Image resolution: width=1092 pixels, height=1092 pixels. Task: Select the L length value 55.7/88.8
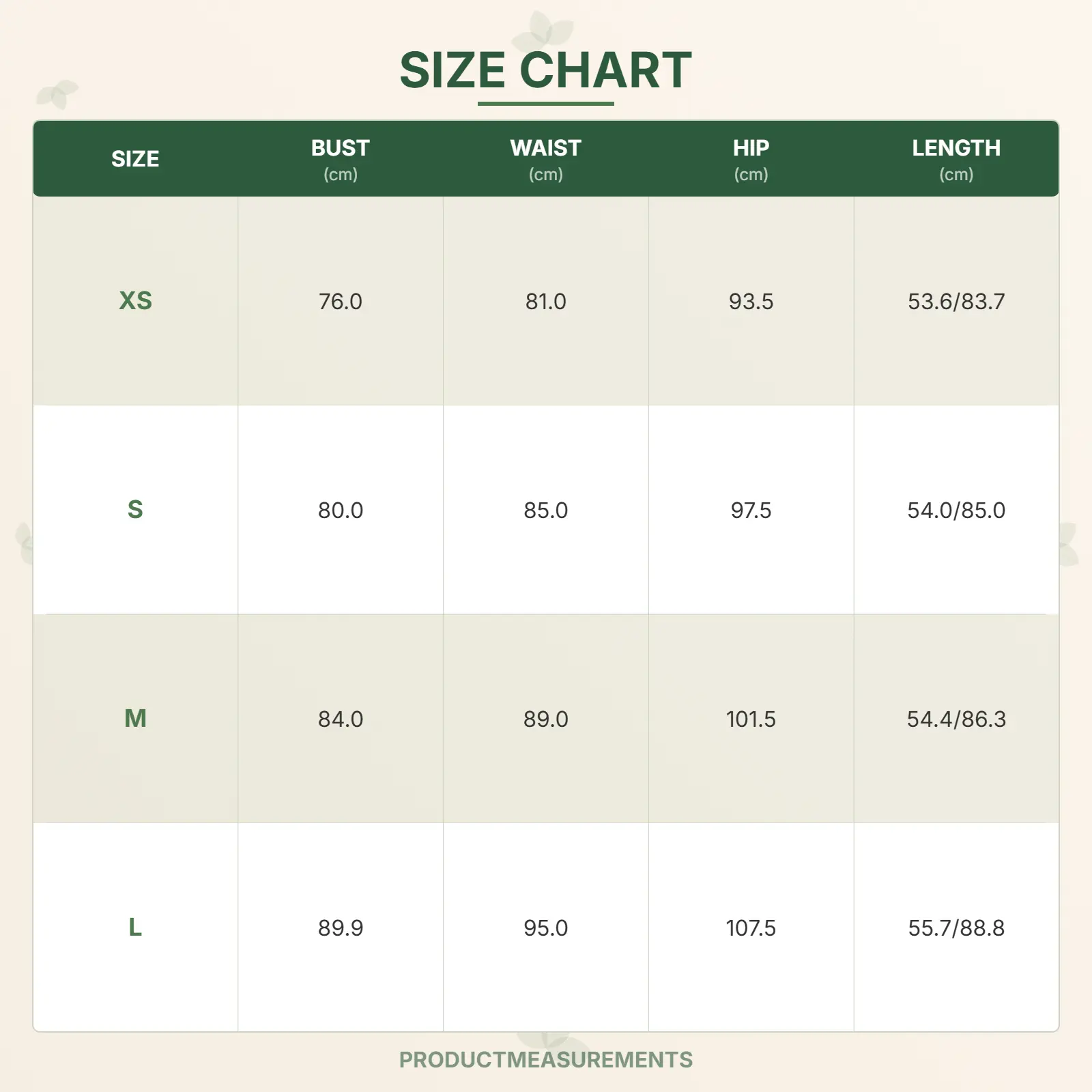(955, 928)
